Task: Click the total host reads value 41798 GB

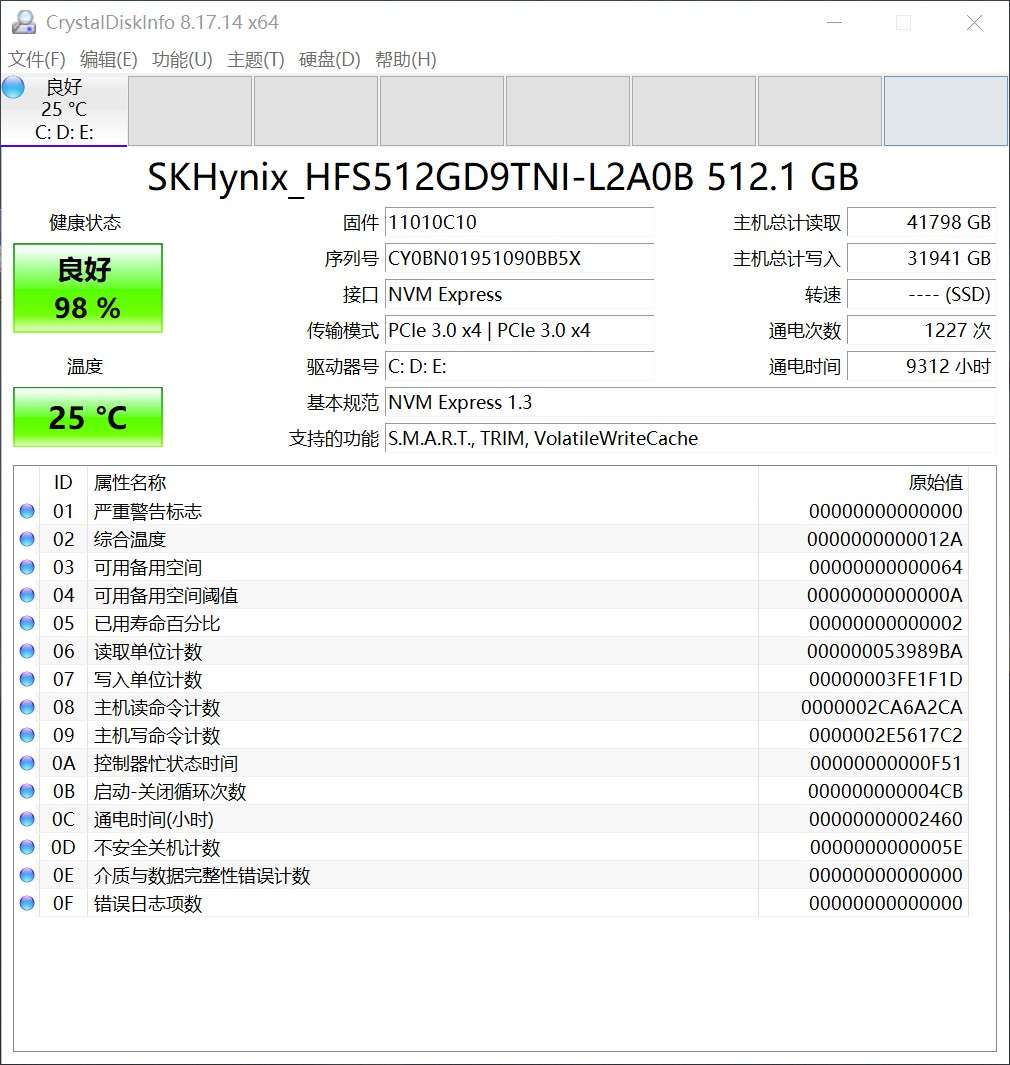Action: pos(922,223)
